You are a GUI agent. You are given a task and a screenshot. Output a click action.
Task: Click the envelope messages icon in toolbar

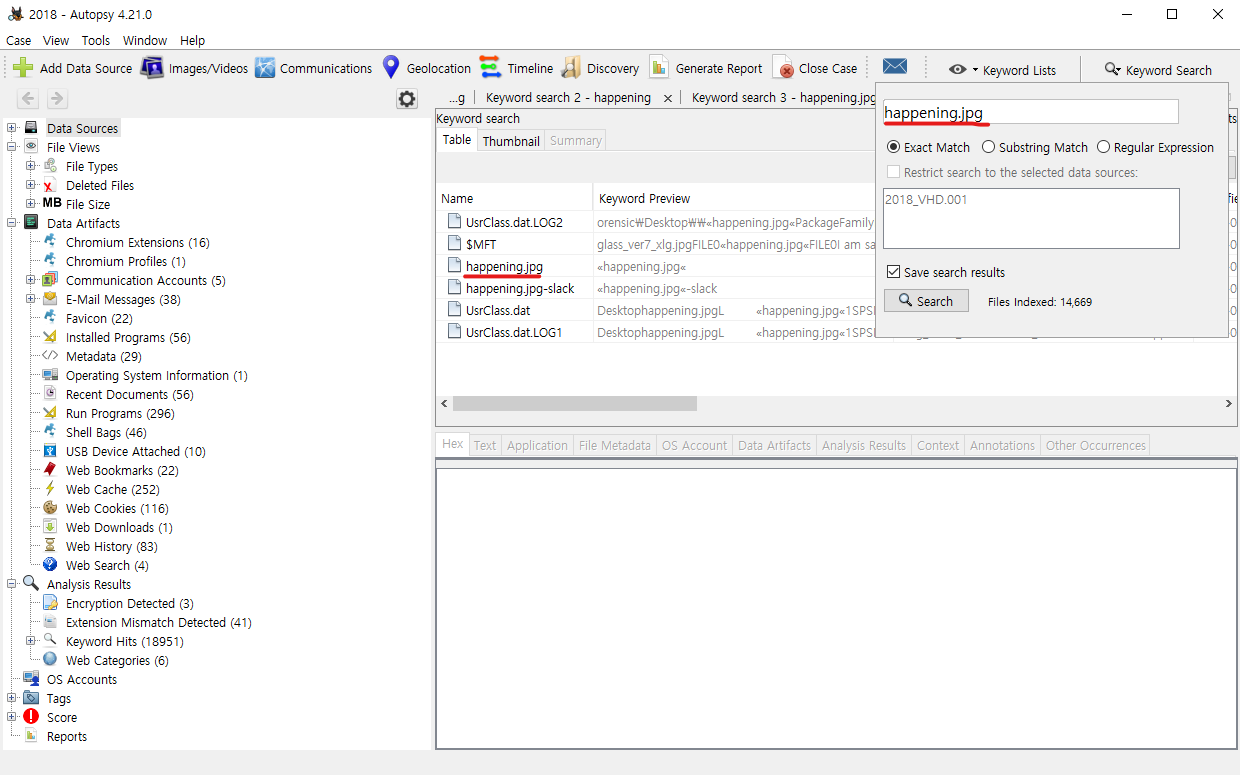895,67
